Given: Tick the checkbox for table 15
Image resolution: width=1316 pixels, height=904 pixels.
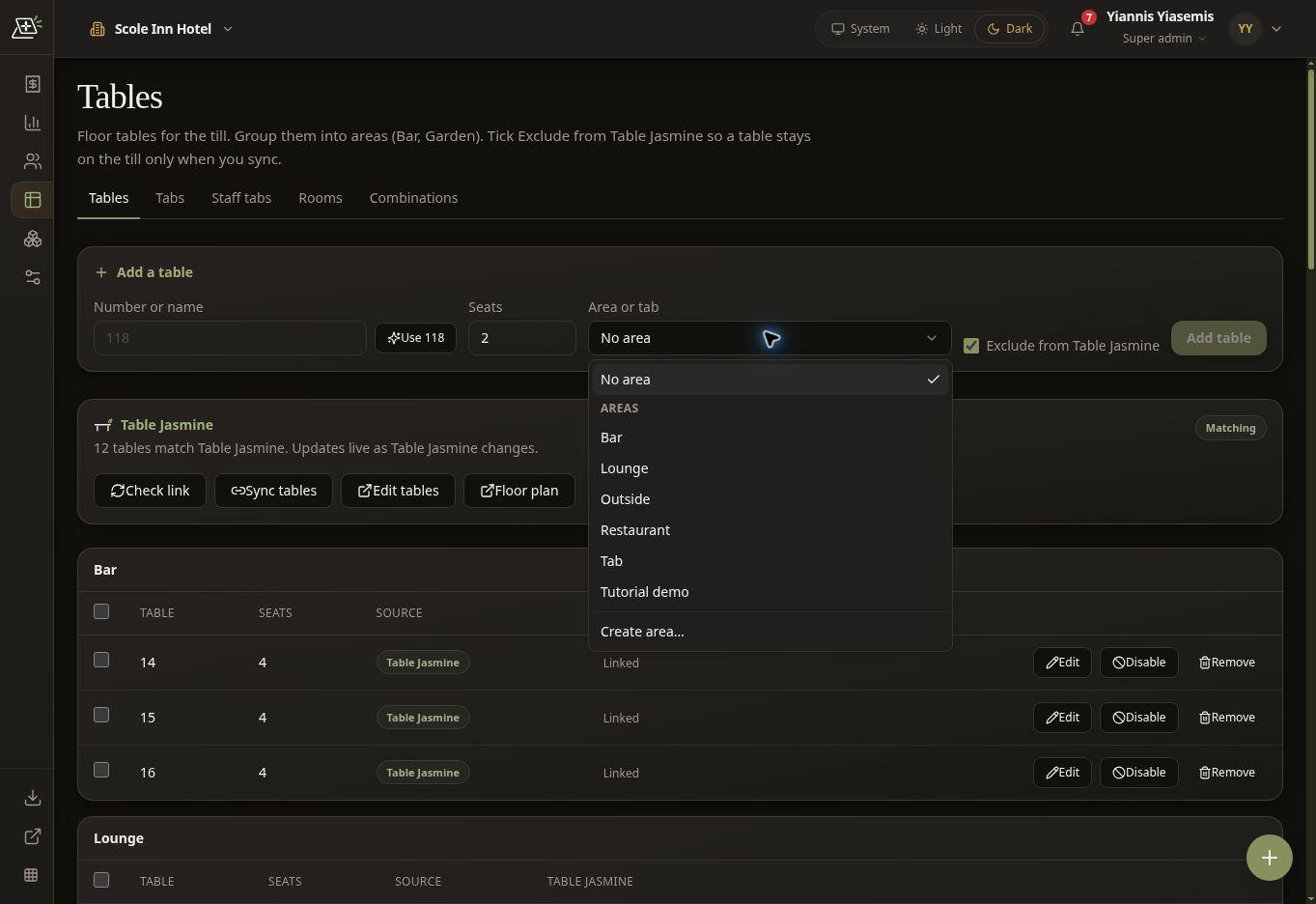Looking at the screenshot, I should coord(101,715).
